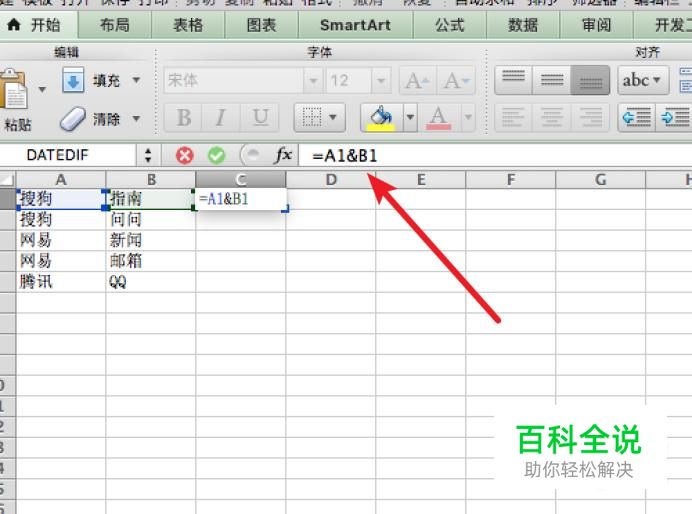Click cell A1 containing 搜狗
Screen dimensions: 692x514
pyautogui.click(x=61, y=199)
